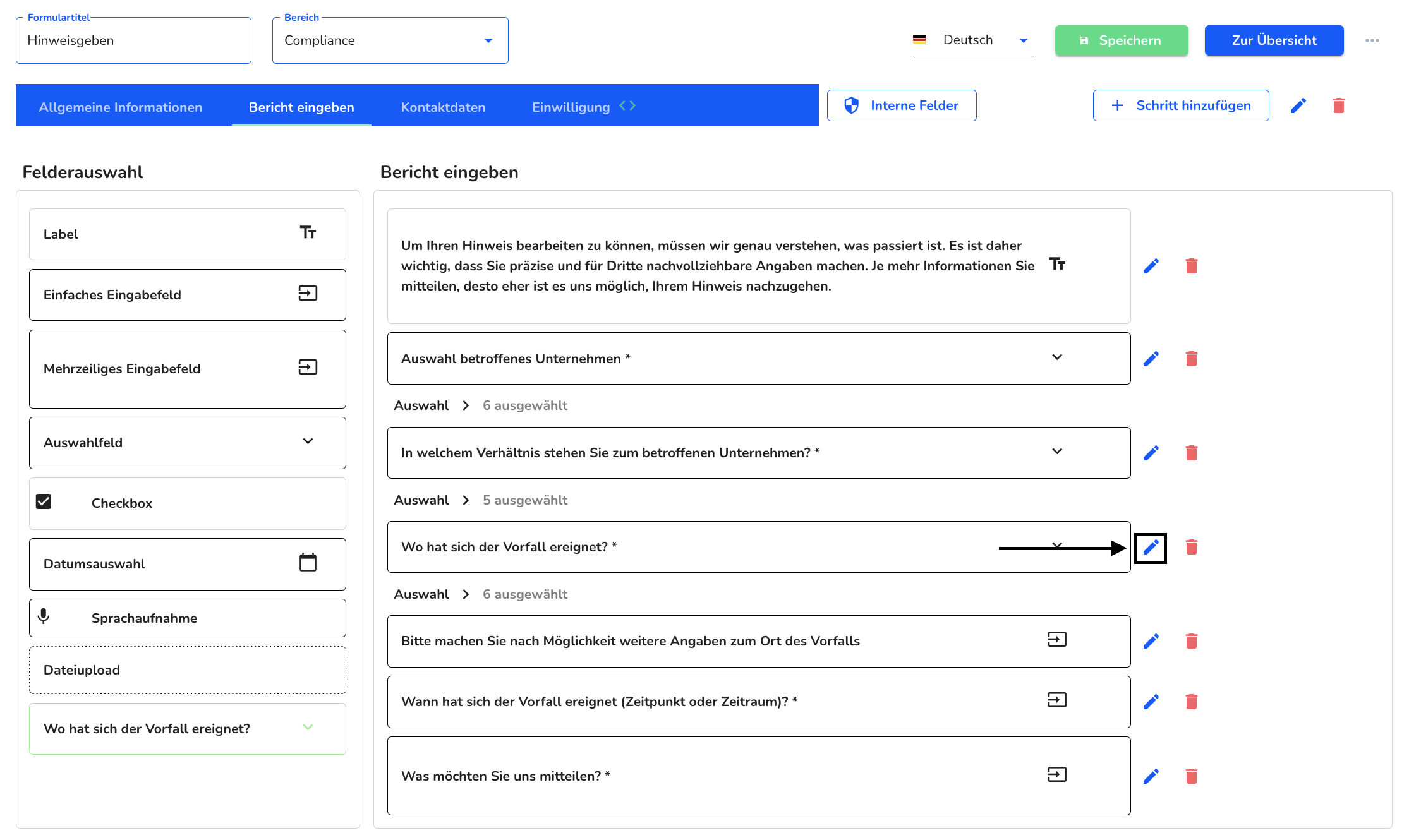Expand the 'In welchem Verhältnis stehen Sie' dropdown
1409x840 pixels.
click(x=1059, y=453)
